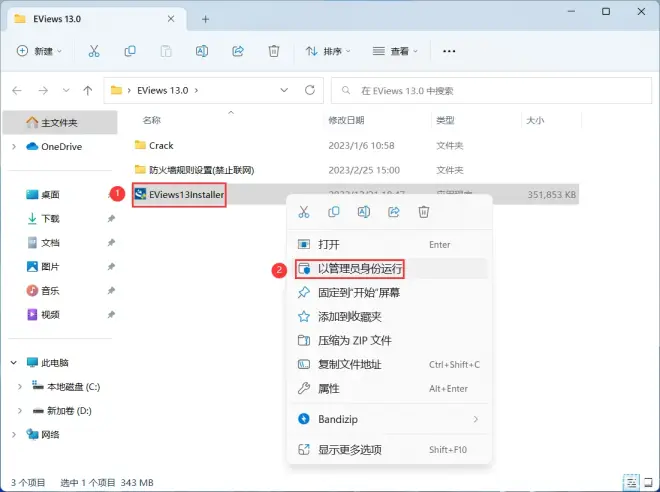
Task: Expand the Bandizip submenu
Action: [x=476, y=419]
